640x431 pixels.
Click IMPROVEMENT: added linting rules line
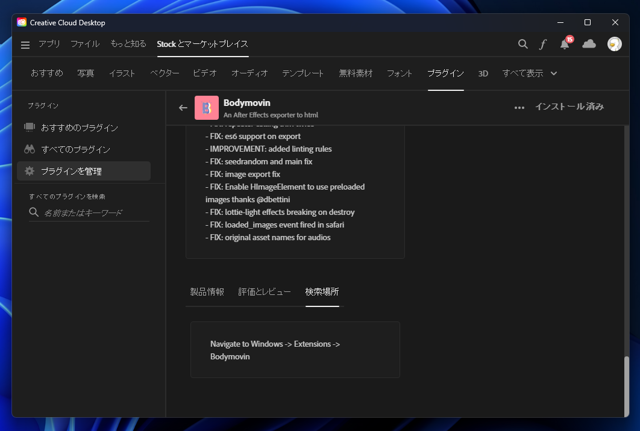pos(269,149)
